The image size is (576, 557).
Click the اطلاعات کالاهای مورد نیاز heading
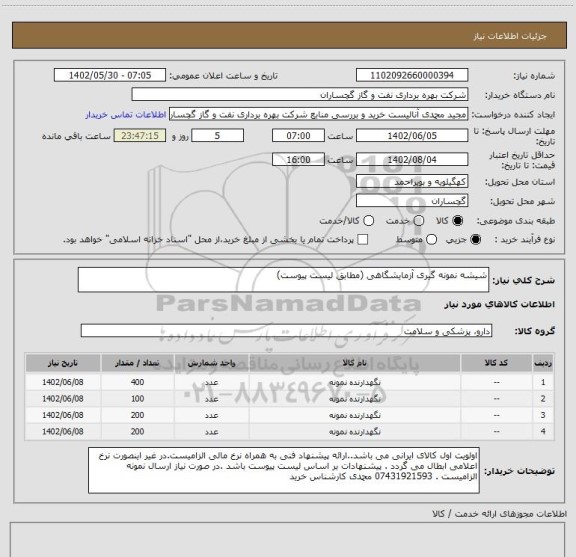500,304
